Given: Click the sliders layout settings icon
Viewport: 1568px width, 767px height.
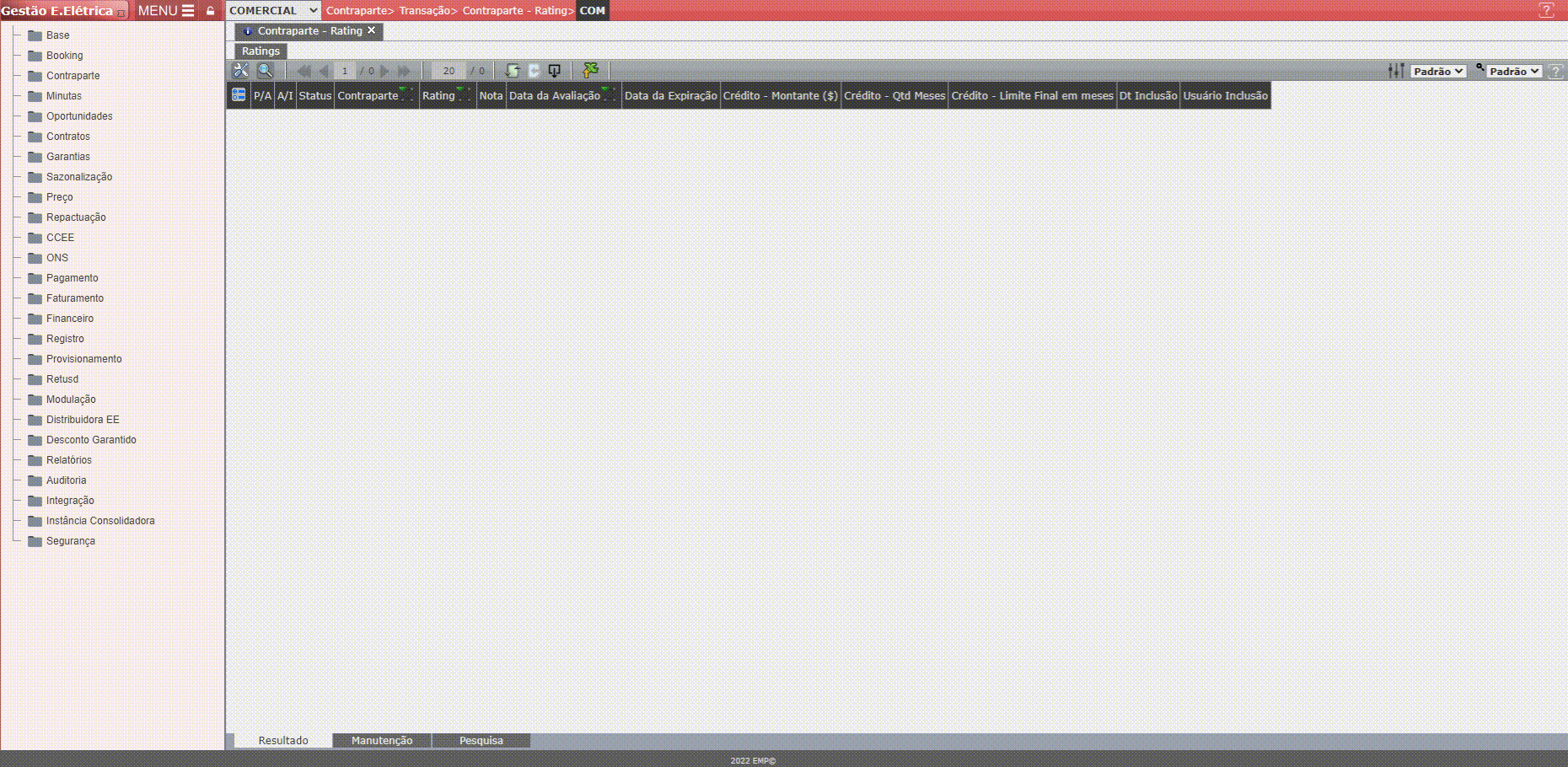Looking at the screenshot, I should point(1396,71).
